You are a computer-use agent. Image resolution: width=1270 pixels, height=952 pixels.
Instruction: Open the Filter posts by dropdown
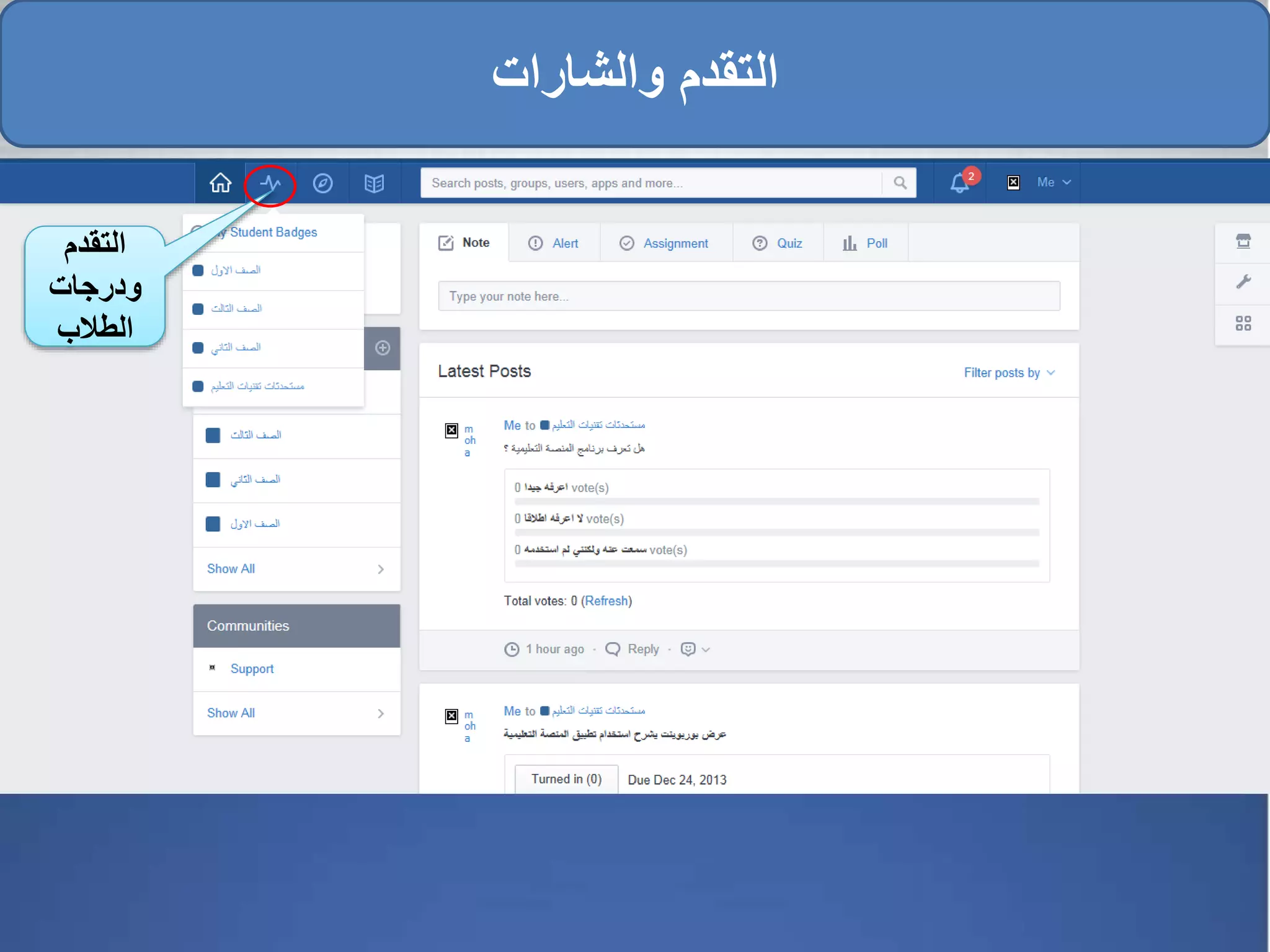pyautogui.click(x=1009, y=372)
